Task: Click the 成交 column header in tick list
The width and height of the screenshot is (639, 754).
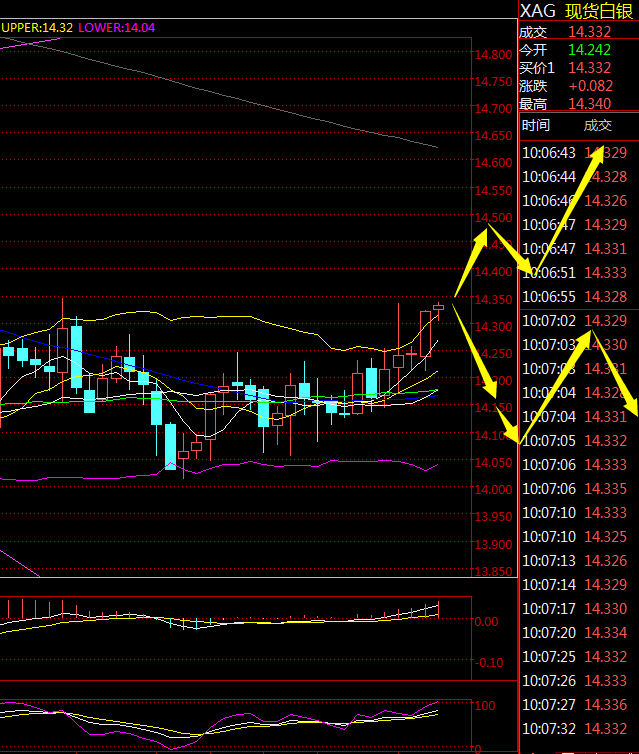Action: pos(598,126)
